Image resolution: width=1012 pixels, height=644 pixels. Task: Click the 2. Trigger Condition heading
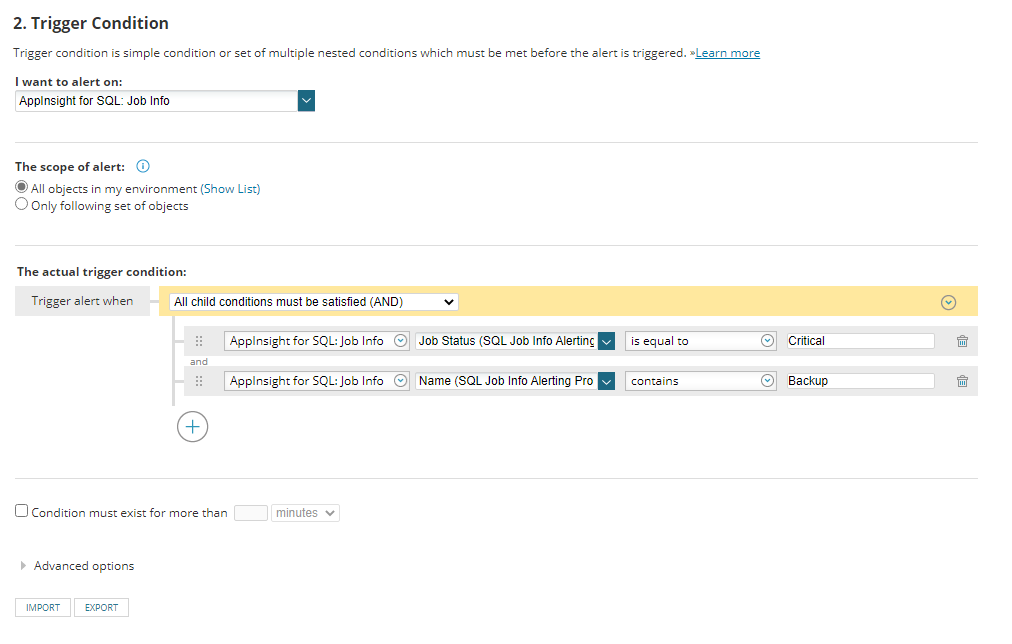pyautogui.click(x=91, y=23)
